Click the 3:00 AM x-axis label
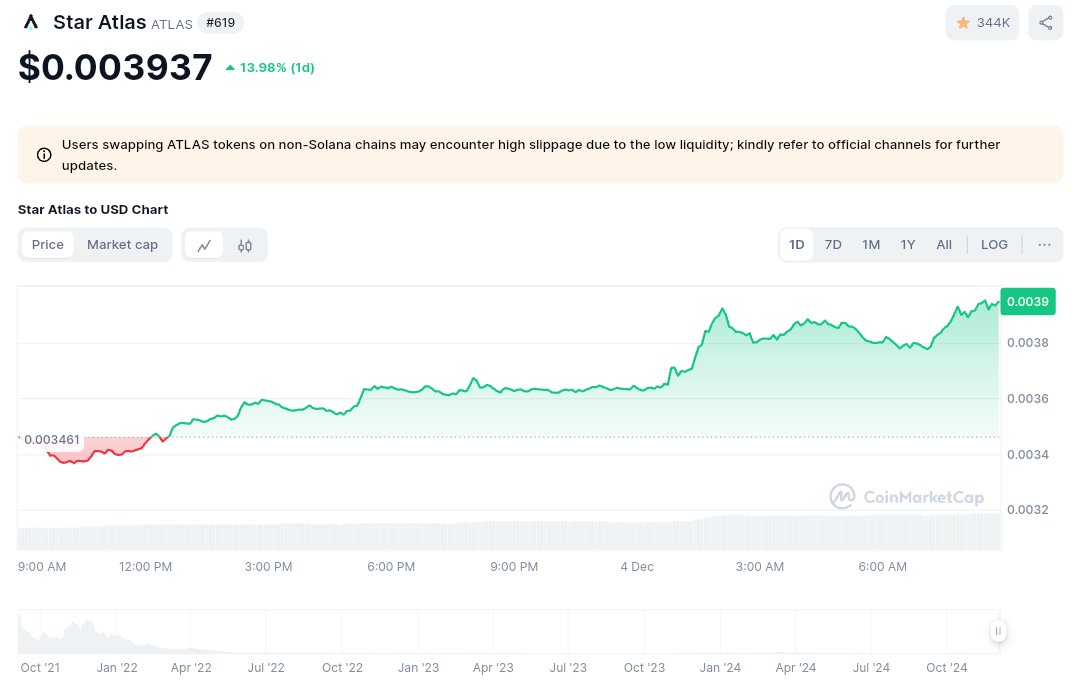The width and height of the screenshot is (1080, 687). [760, 566]
